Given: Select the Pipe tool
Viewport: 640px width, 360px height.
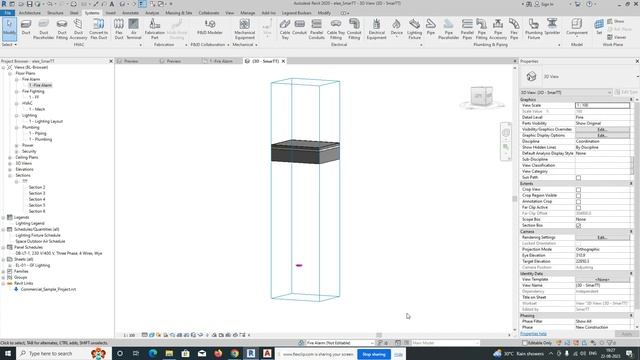Looking at the screenshot, I should [x=431, y=27].
